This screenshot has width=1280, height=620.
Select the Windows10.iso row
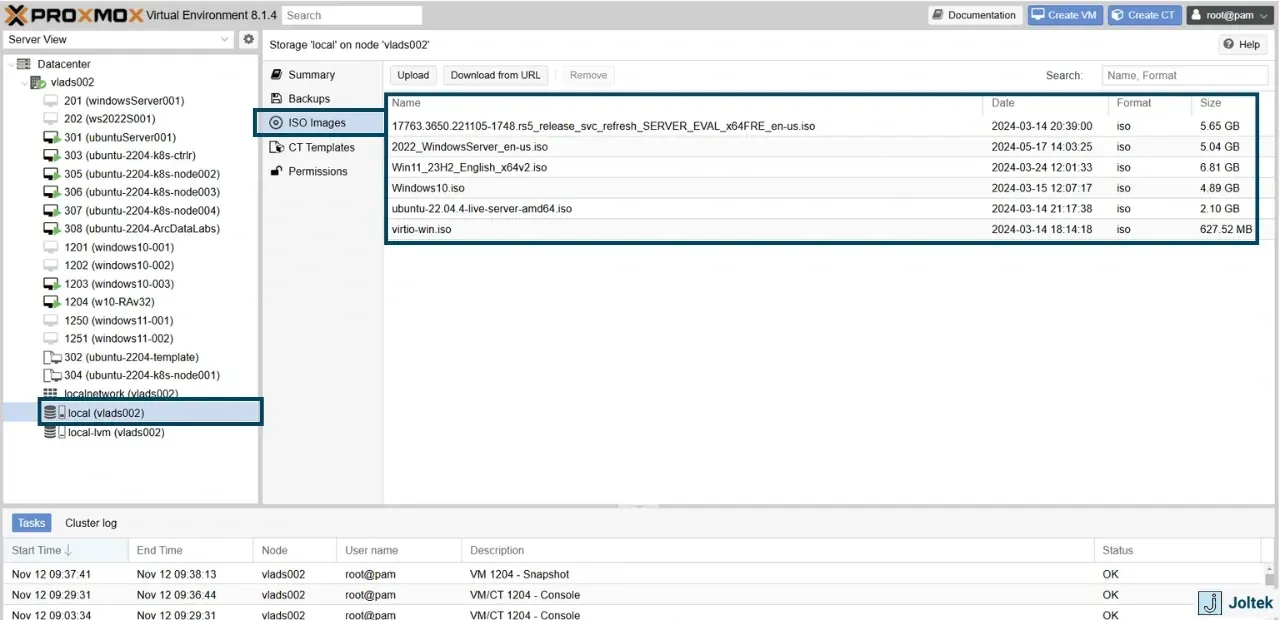coord(821,188)
